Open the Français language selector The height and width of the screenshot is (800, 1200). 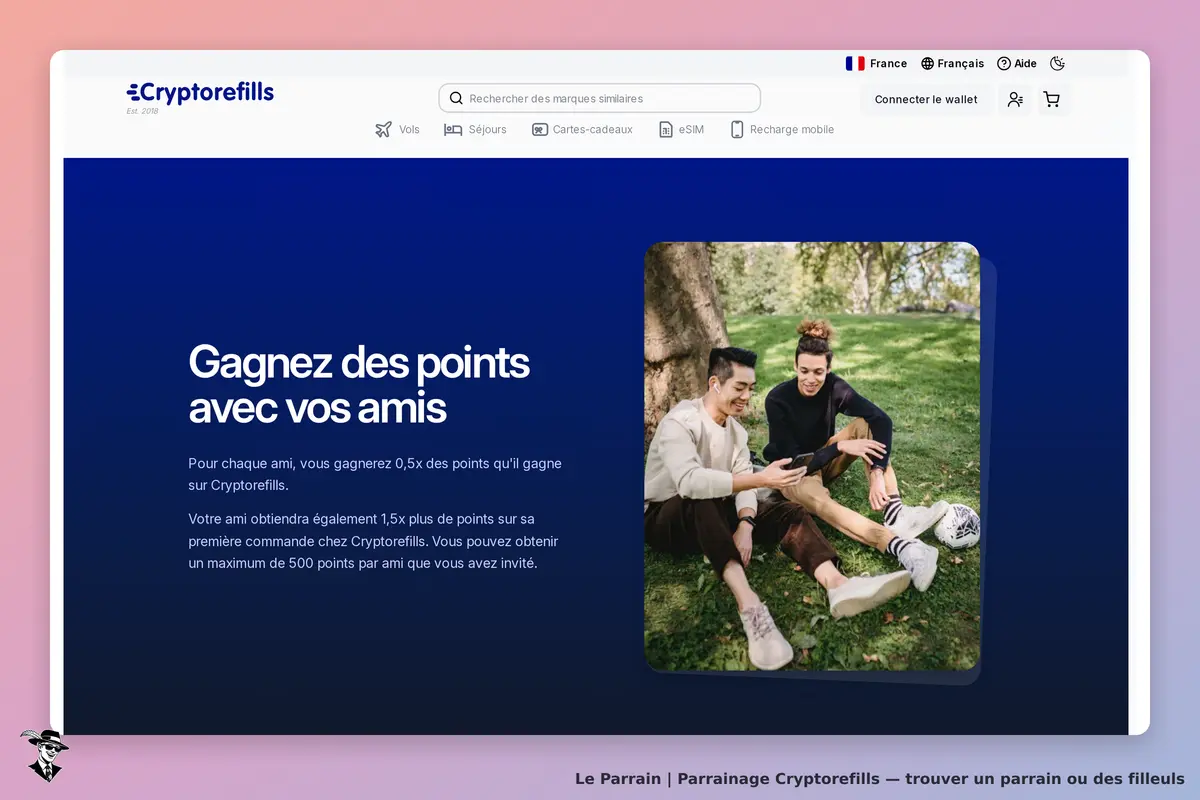952,63
